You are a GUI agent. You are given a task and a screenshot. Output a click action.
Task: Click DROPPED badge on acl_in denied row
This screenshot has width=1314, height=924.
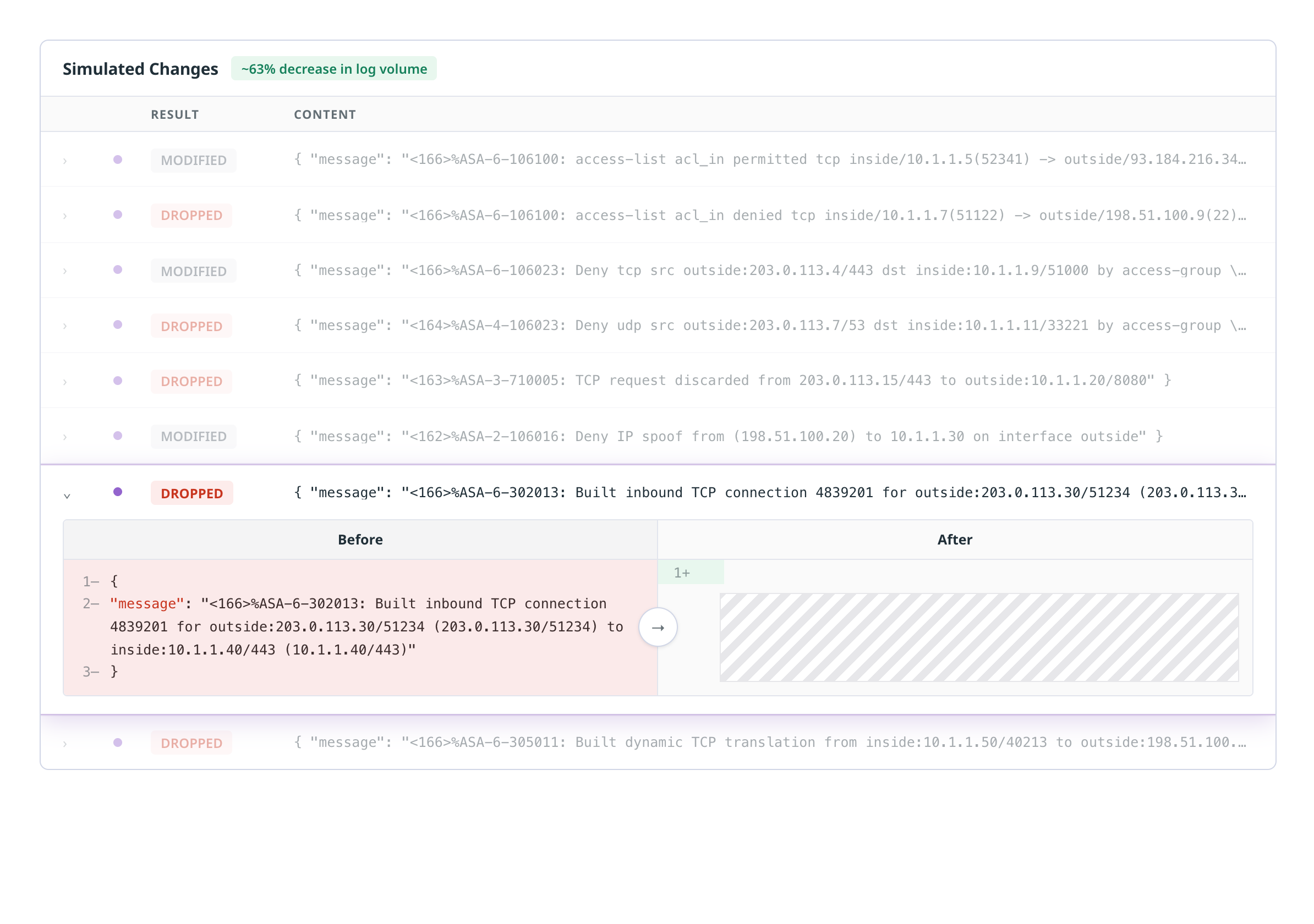pyautogui.click(x=191, y=215)
